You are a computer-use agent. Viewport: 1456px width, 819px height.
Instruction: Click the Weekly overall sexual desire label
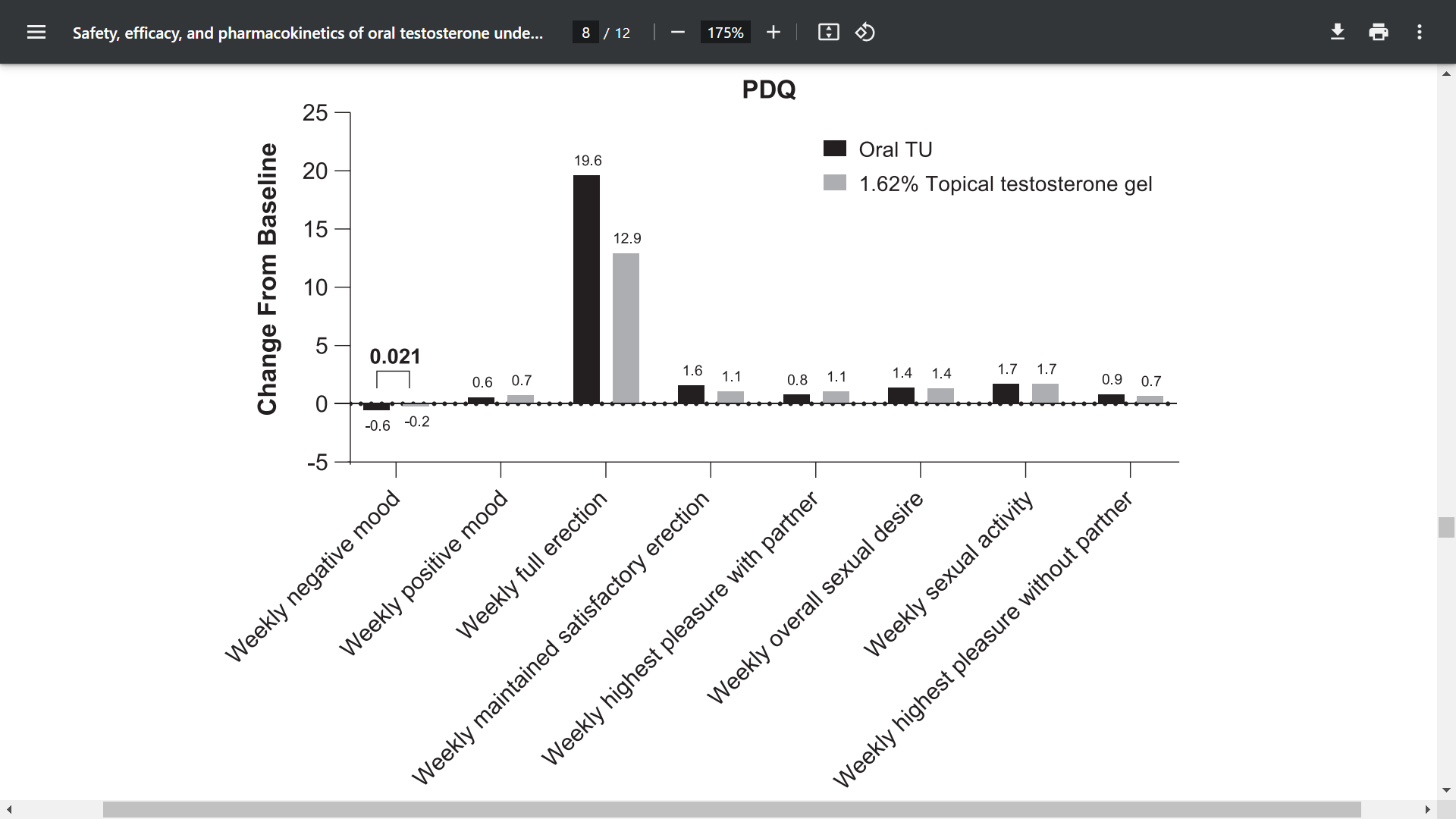pos(815,598)
